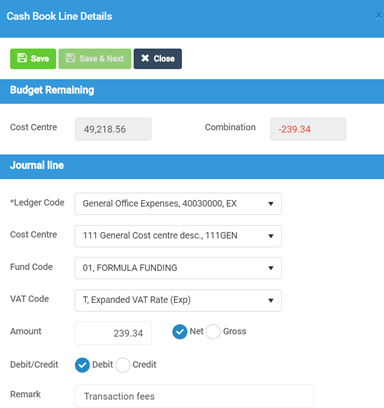Expand the Cost Centre dropdown list
Image resolution: width=384 pixels, height=408 pixels.
[178, 236]
